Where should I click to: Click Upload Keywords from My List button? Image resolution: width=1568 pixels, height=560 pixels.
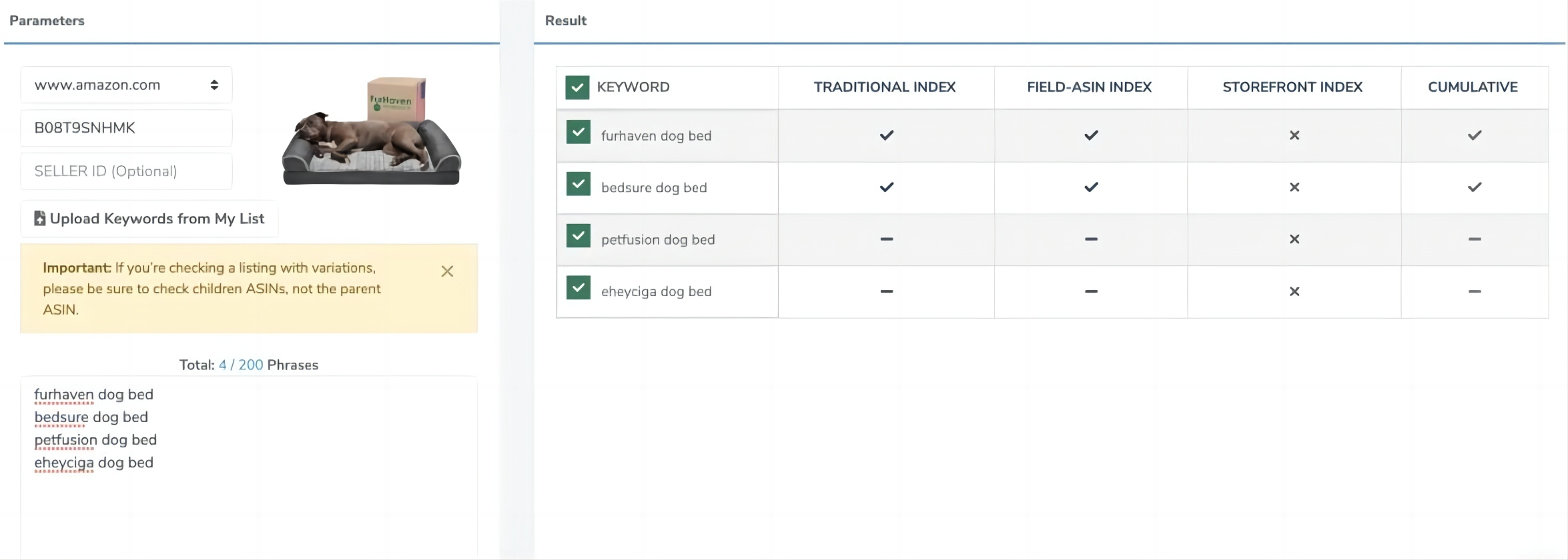coord(149,219)
